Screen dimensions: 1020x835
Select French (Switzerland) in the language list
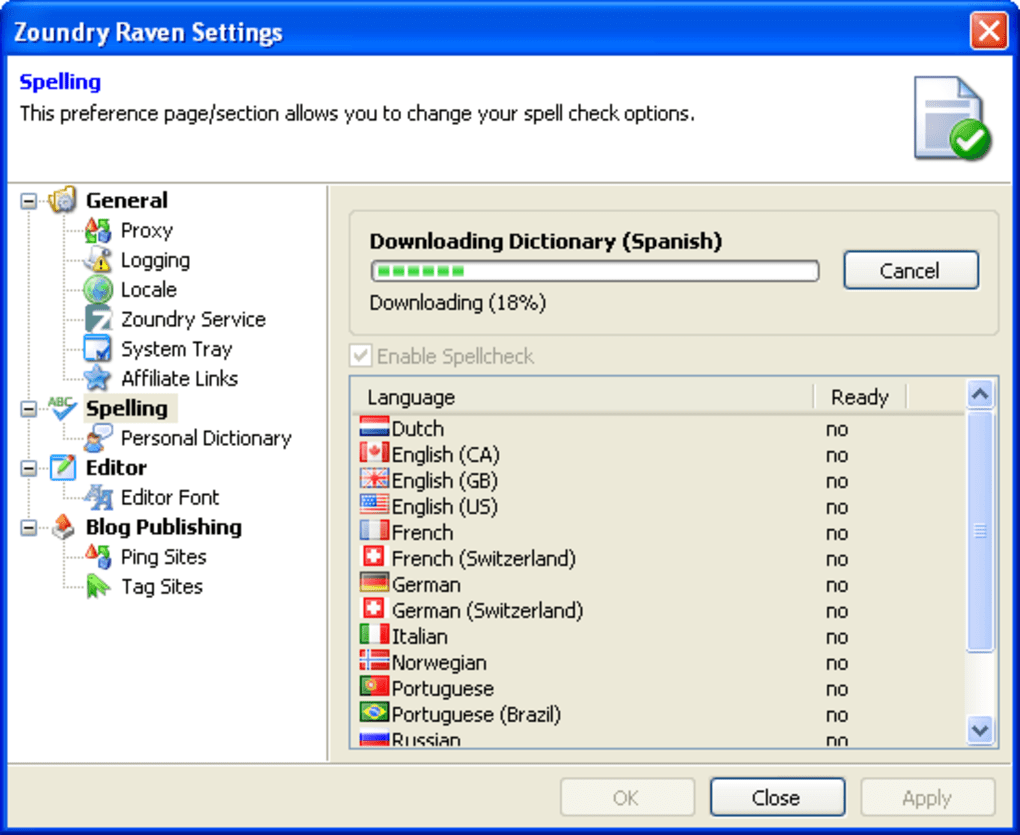point(483,559)
